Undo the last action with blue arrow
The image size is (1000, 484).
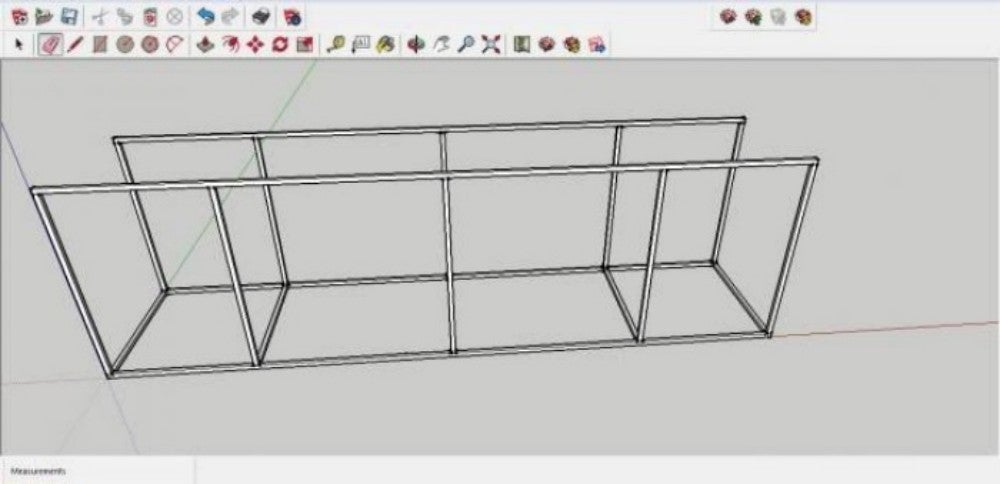205,17
